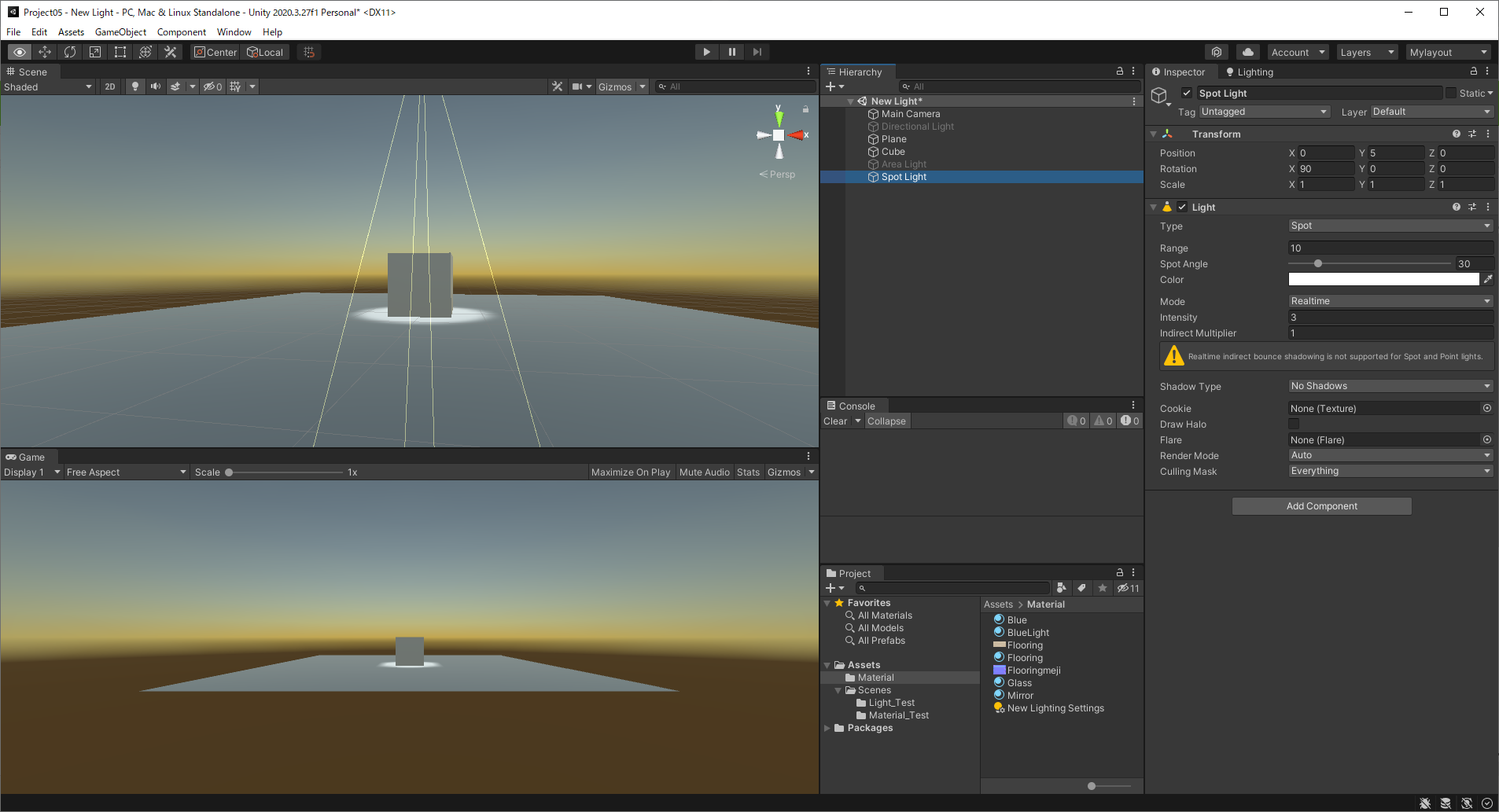
Task: Open Scene component editor tools
Action: tap(558, 86)
